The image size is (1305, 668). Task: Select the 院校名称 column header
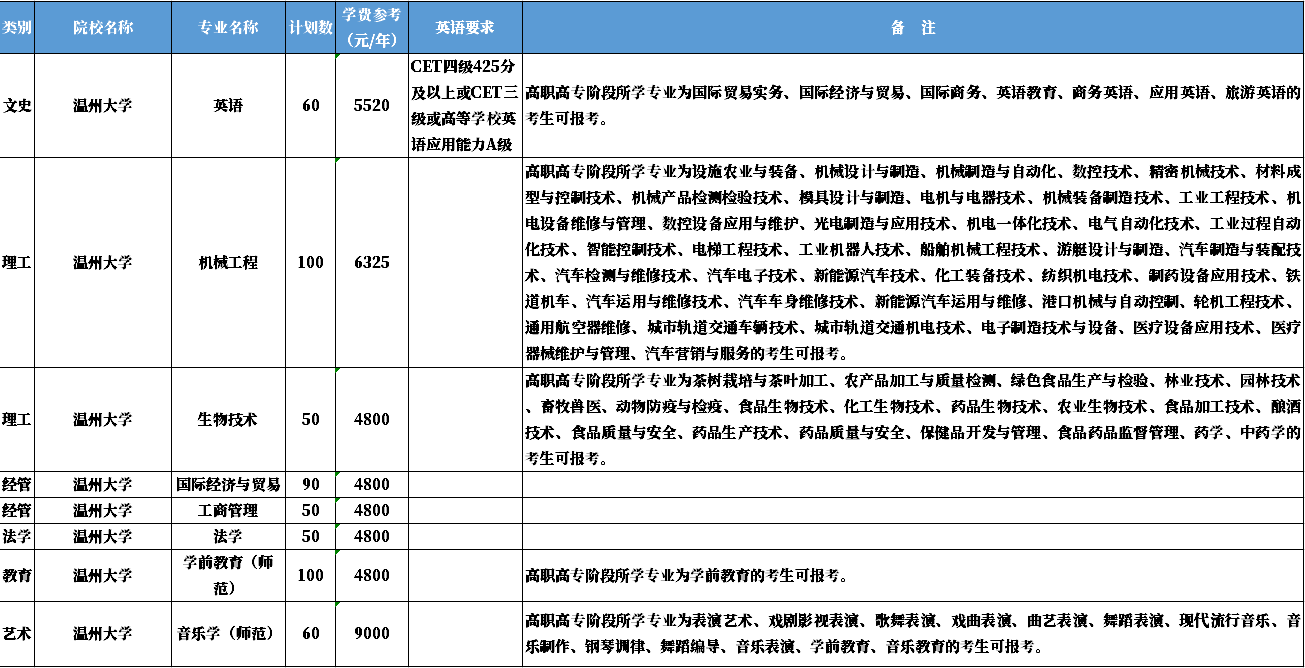click(103, 28)
